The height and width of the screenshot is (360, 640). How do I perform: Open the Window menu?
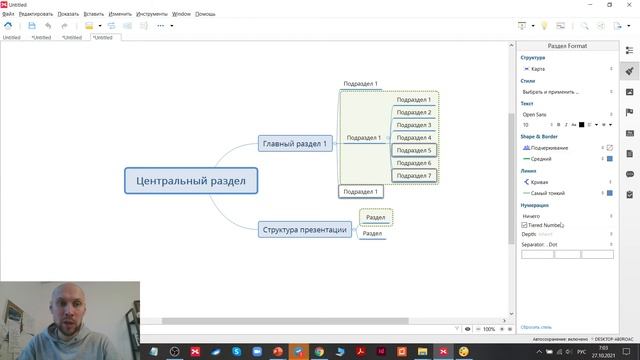[x=181, y=14]
